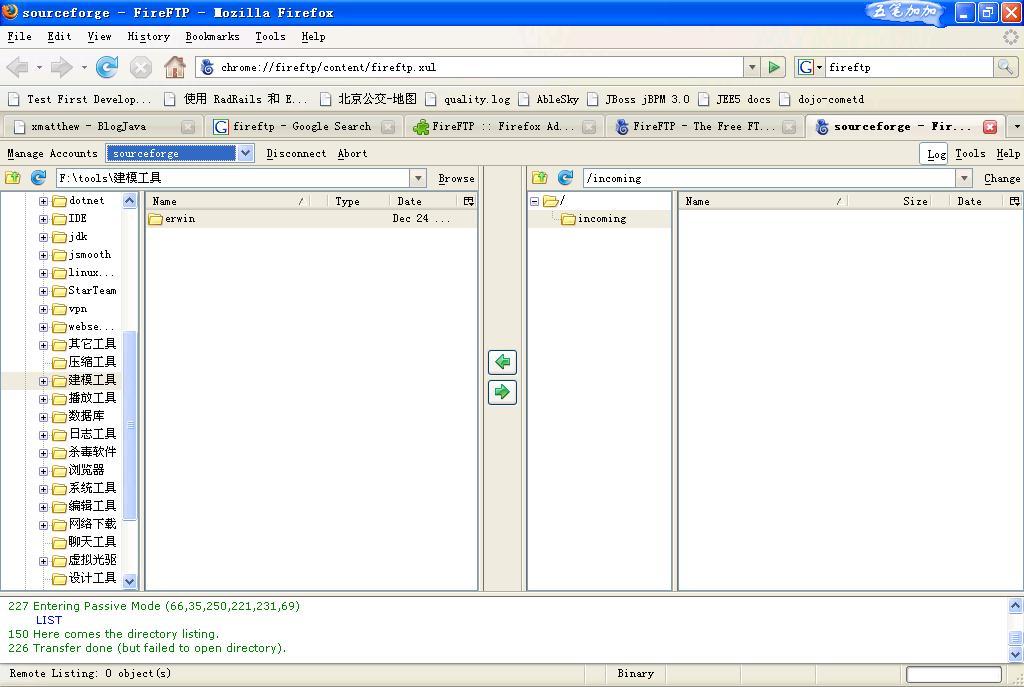Click inside the local path field
The width and height of the screenshot is (1024, 687).
click(232, 178)
